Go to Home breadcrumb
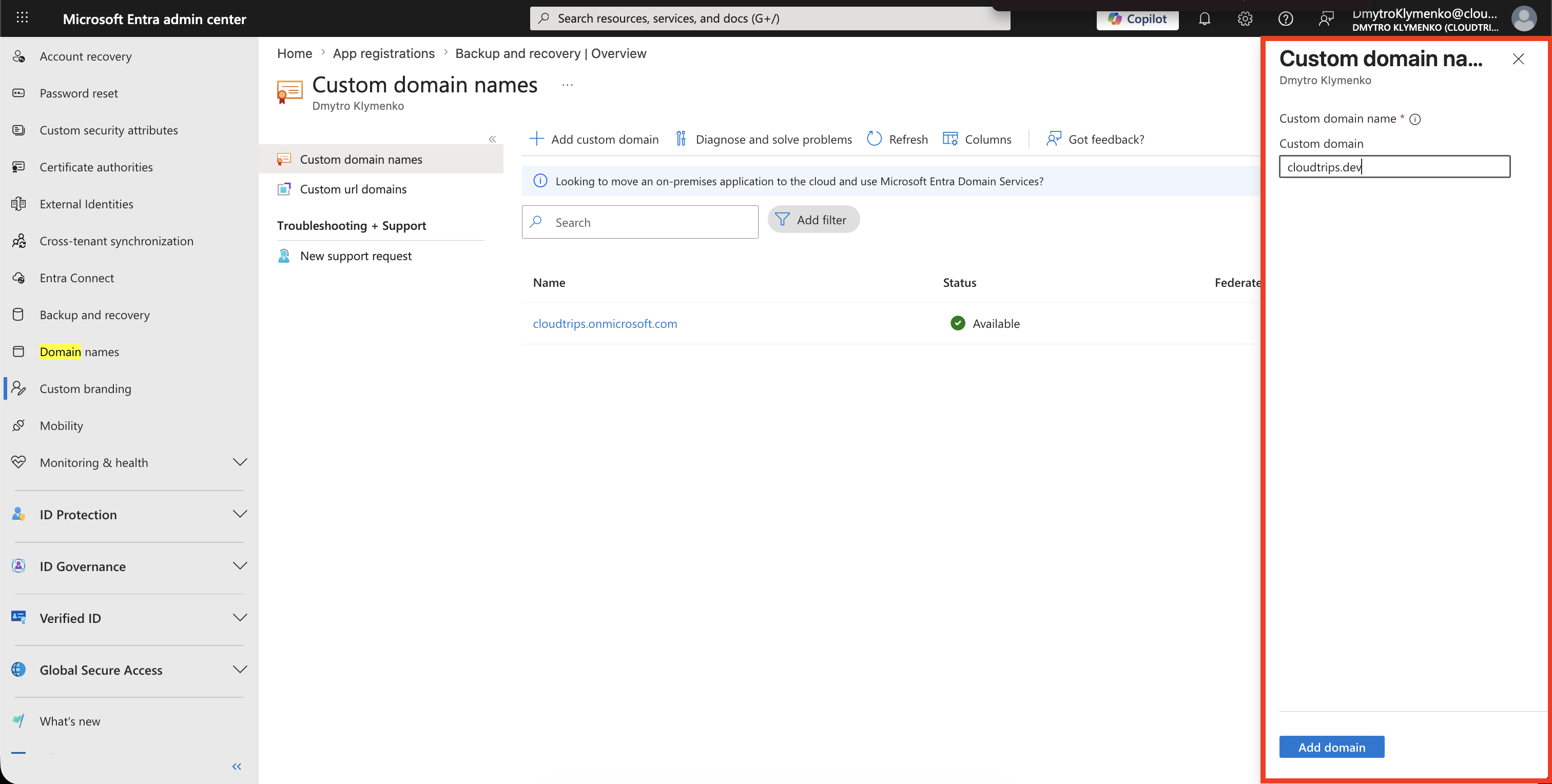This screenshot has width=1552, height=784. [x=295, y=53]
